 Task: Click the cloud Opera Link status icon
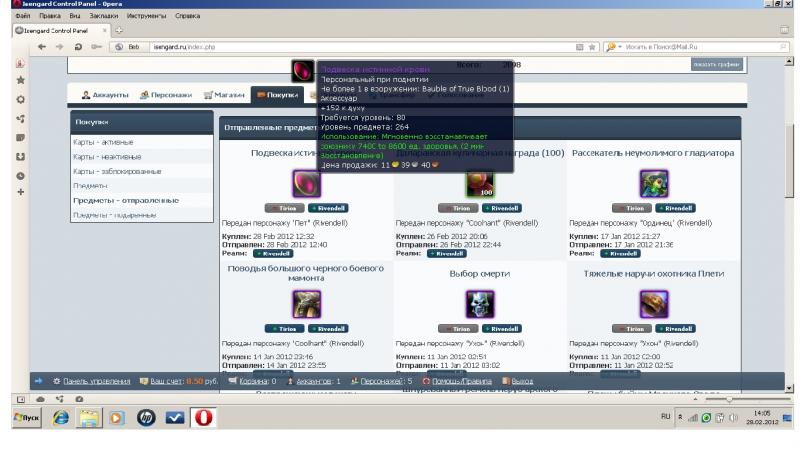coord(40,399)
